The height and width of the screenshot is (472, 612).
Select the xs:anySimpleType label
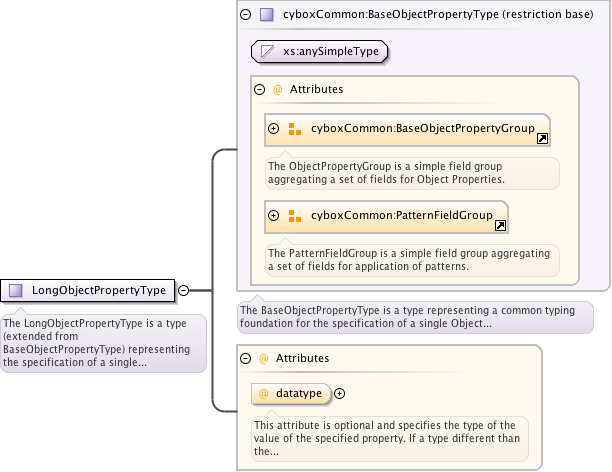[331, 51]
